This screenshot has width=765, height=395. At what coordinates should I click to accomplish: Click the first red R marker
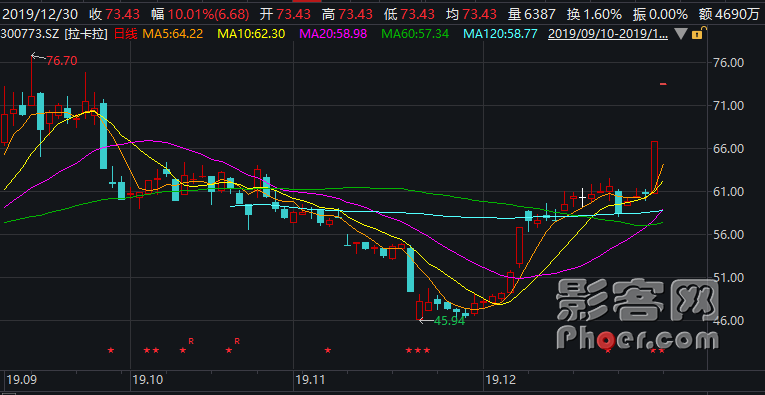click(x=191, y=340)
